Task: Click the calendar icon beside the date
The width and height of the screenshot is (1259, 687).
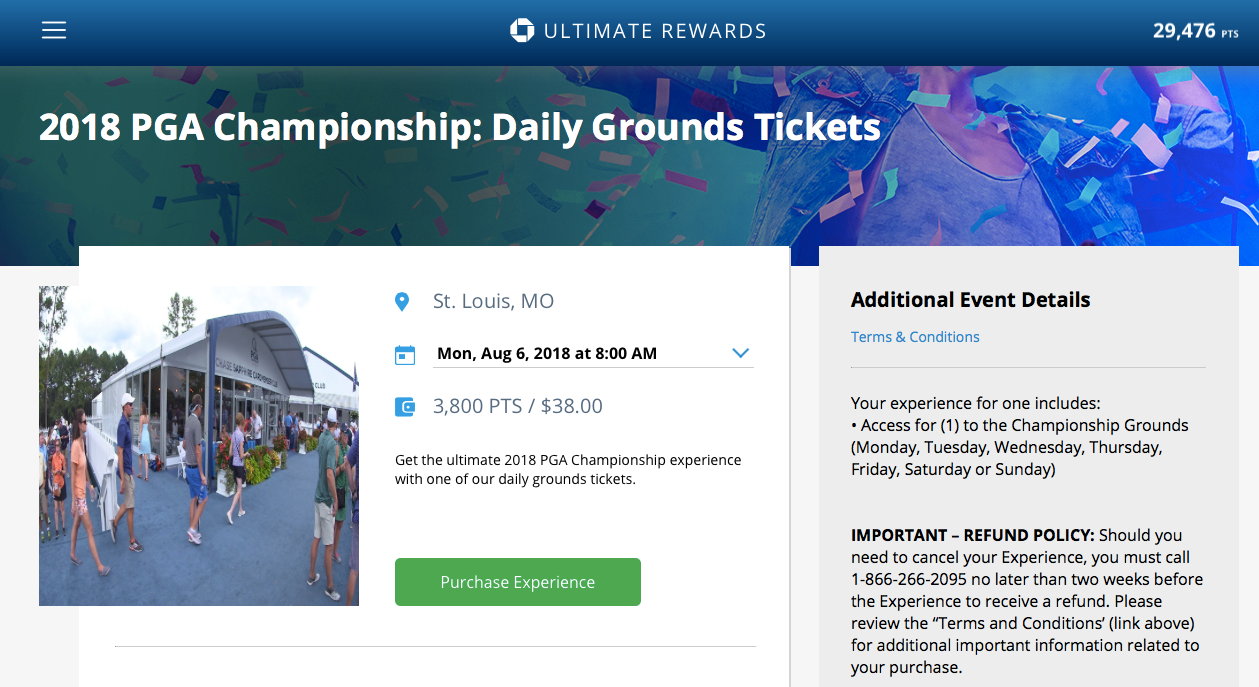Action: tap(405, 354)
